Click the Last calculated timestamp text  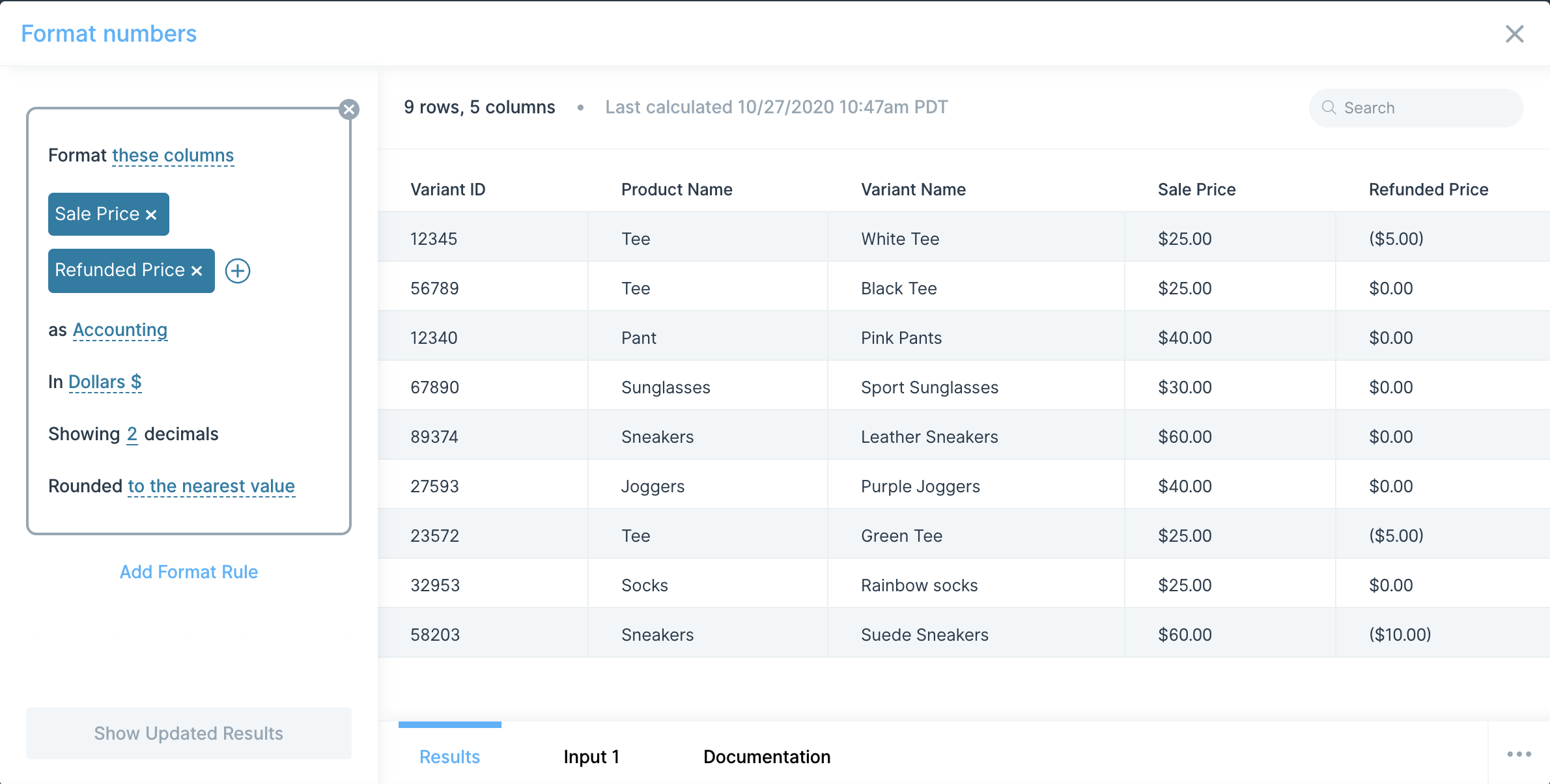click(776, 107)
